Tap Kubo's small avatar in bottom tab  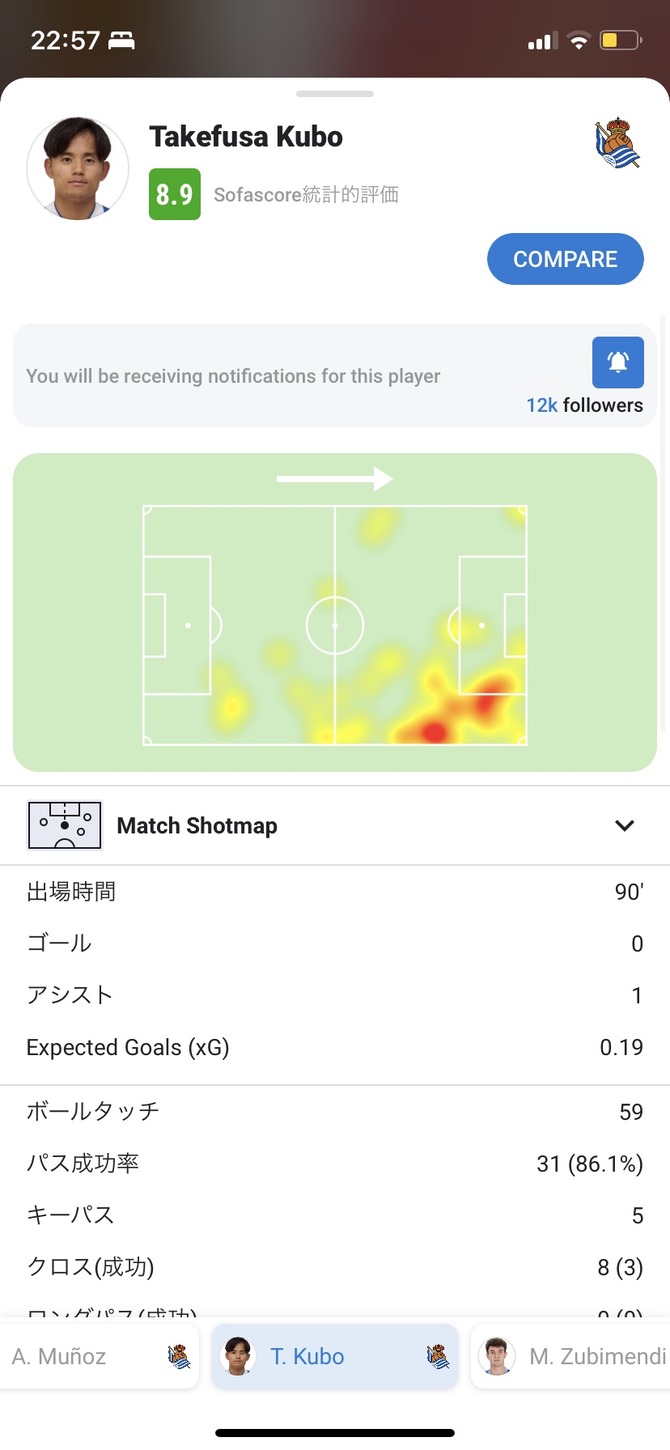[237, 1357]
